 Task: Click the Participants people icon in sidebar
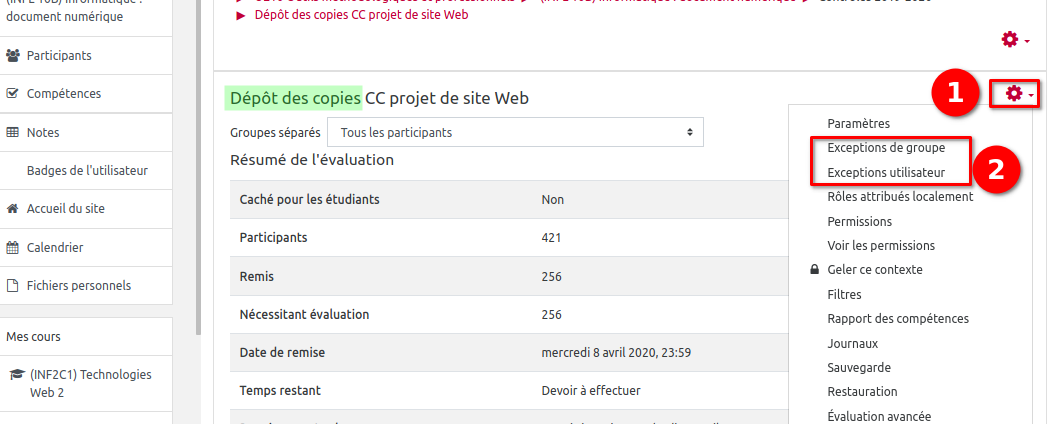pyautogui.click(x=13, y=55)
